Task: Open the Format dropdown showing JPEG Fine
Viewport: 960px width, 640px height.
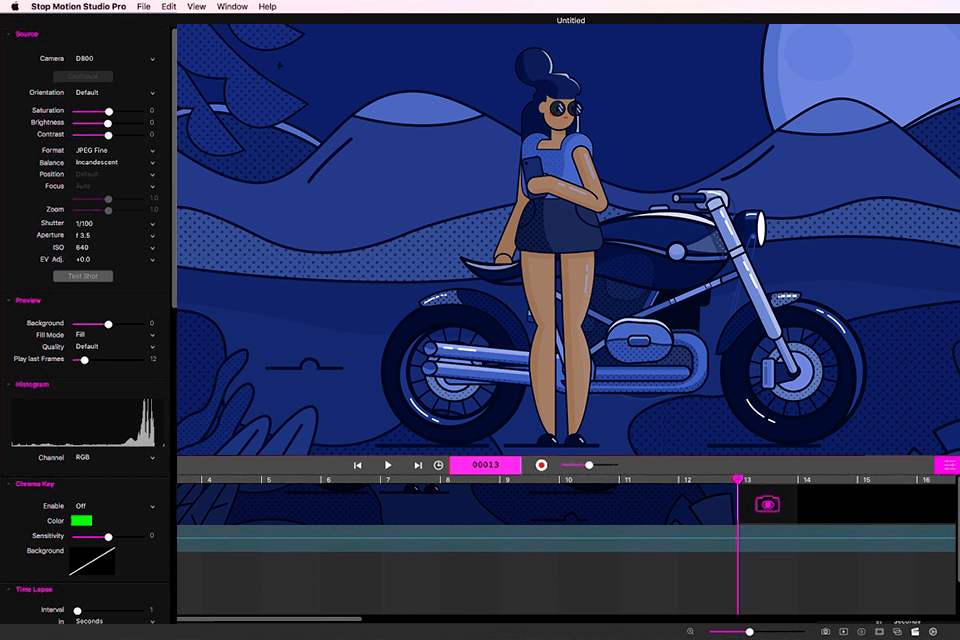Action: click(110, 149)
